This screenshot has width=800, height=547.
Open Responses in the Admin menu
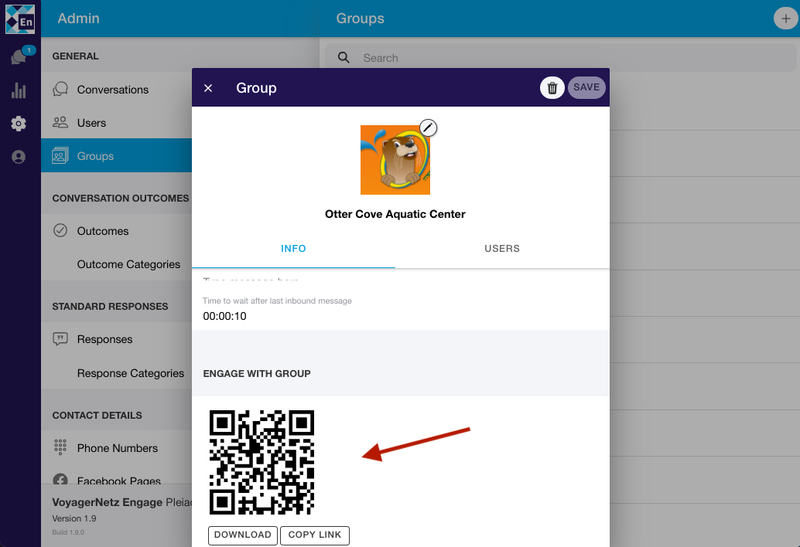pos(117,339)
